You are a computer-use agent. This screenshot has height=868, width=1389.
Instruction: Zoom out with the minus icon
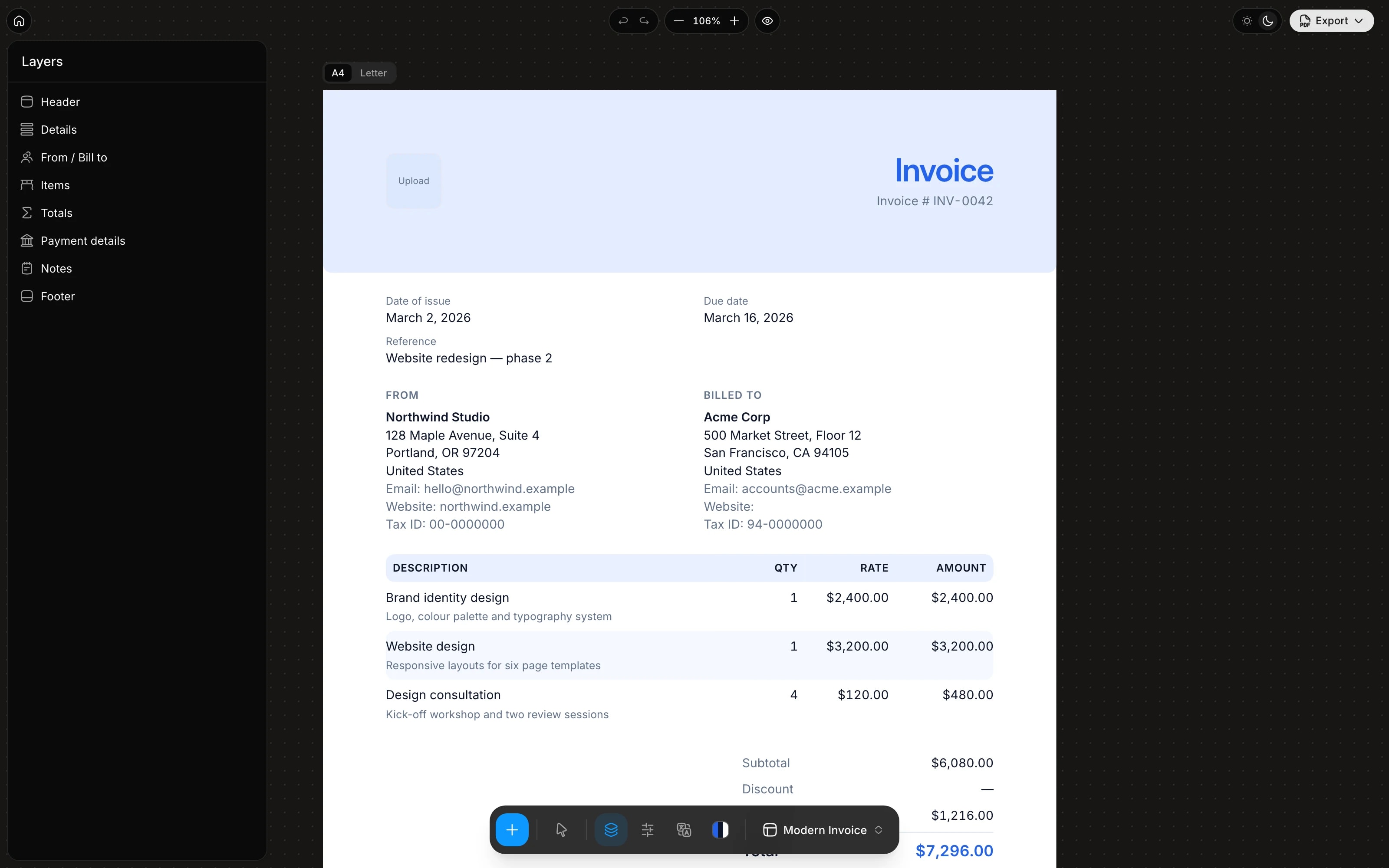tap(678, 21)
